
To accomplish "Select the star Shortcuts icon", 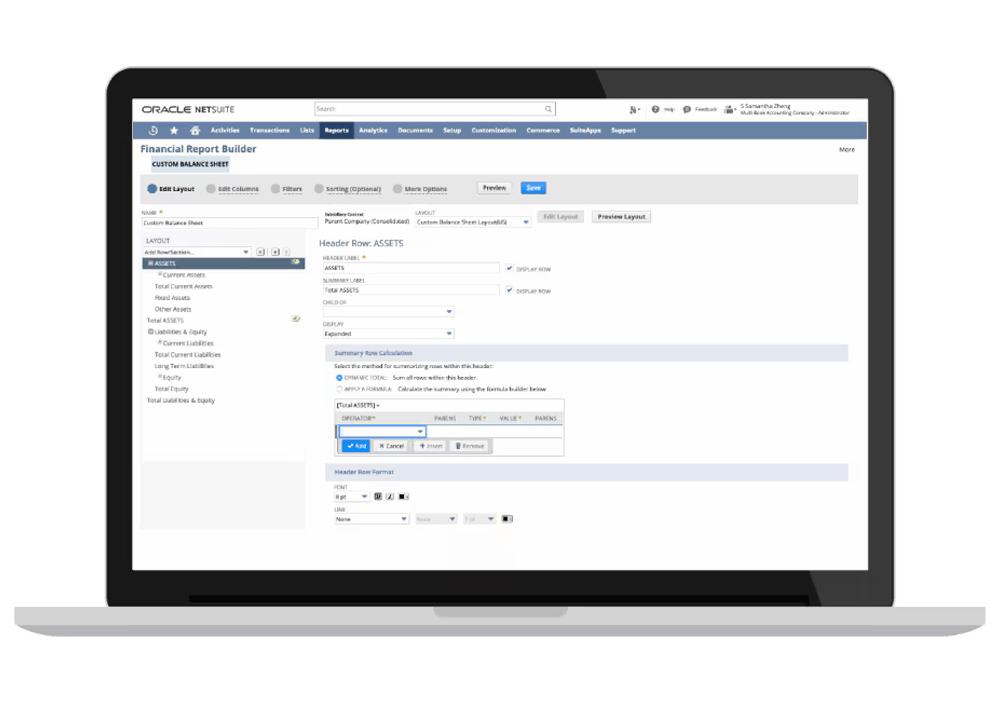I will pyautogui.click(x=174, y=130).
